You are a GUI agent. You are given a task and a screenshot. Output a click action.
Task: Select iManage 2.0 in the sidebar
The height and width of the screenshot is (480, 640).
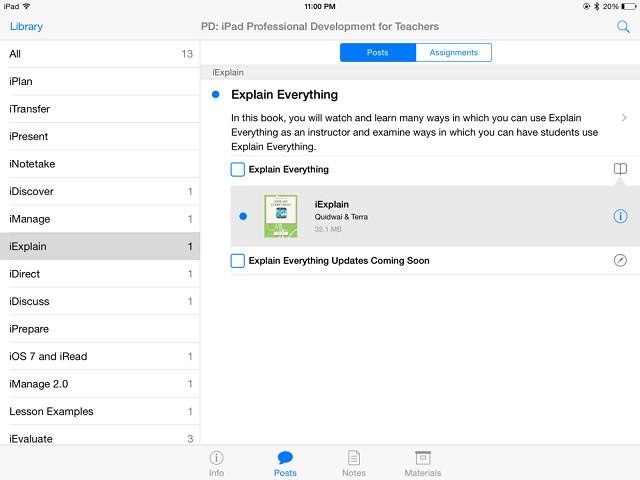click(100, 384)
